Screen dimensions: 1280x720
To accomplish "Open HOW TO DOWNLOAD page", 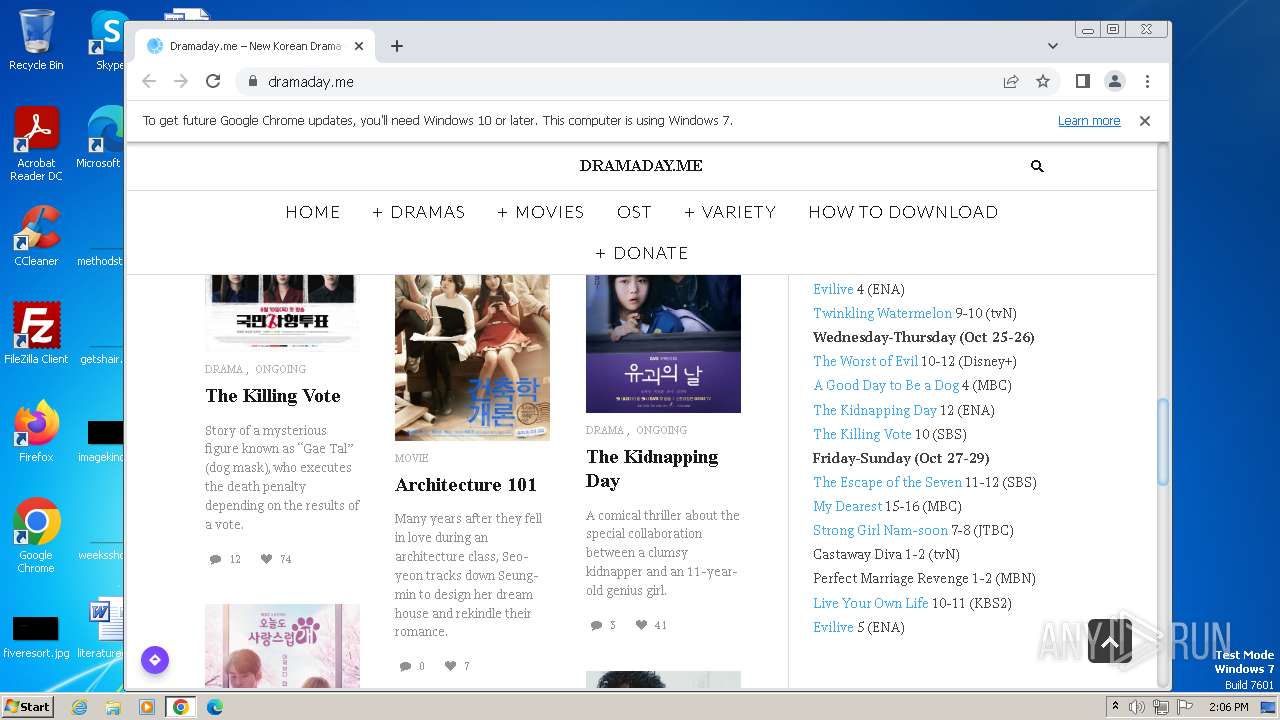I will [903, 212].
